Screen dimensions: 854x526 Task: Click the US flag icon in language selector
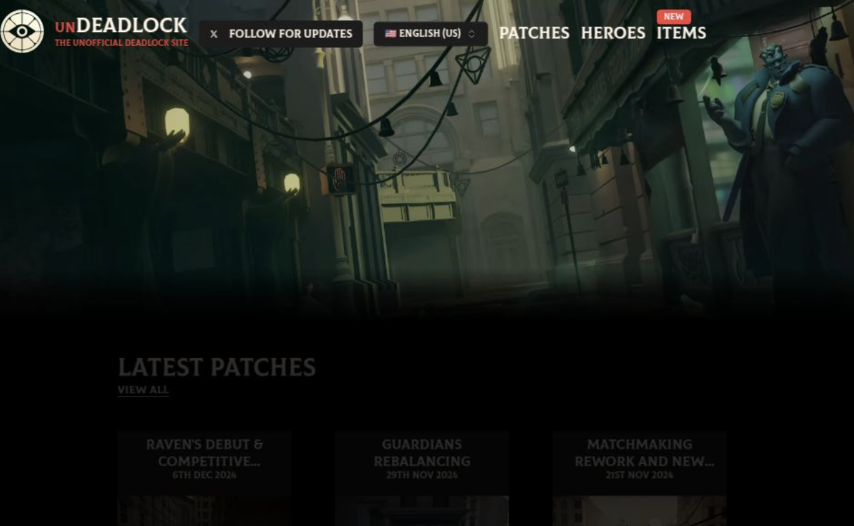click(x=391, y=33)
